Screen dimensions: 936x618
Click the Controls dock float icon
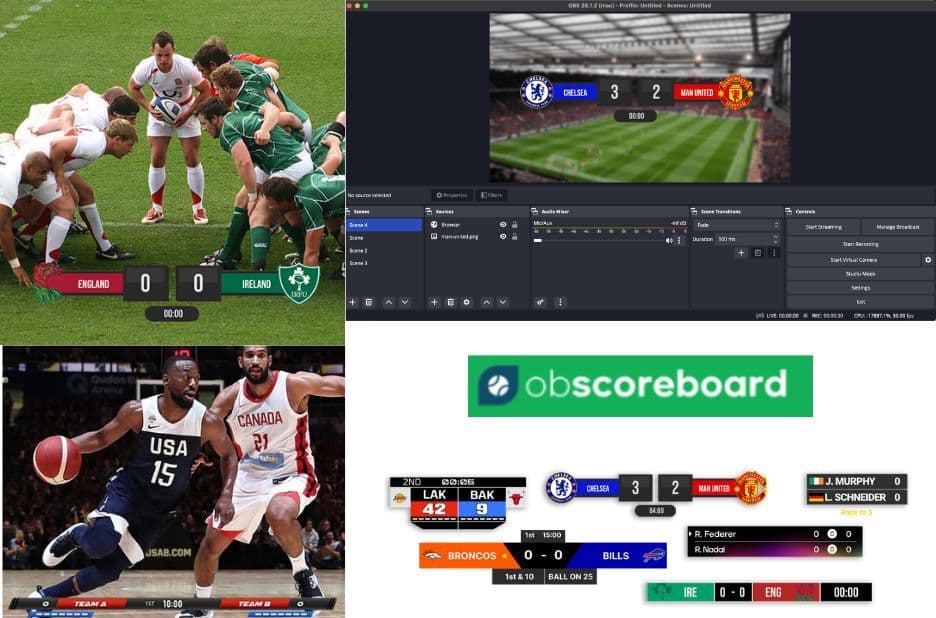click(x=789, y=211)
